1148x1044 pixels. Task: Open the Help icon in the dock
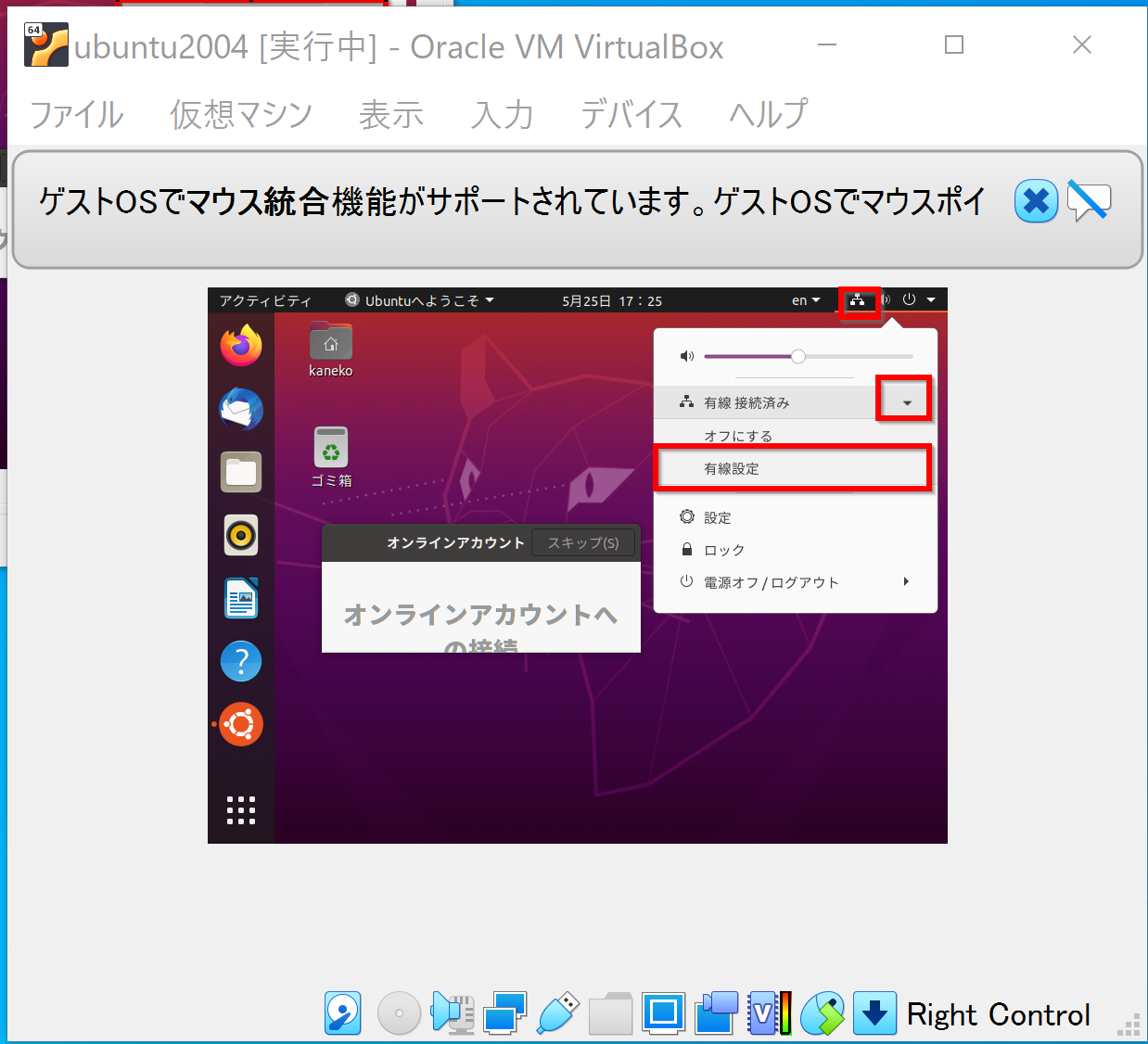[241, 661]
